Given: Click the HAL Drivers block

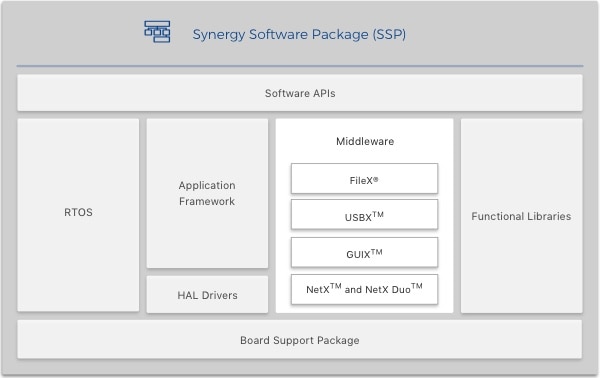Looking at the screenshot, I should 207,295.
